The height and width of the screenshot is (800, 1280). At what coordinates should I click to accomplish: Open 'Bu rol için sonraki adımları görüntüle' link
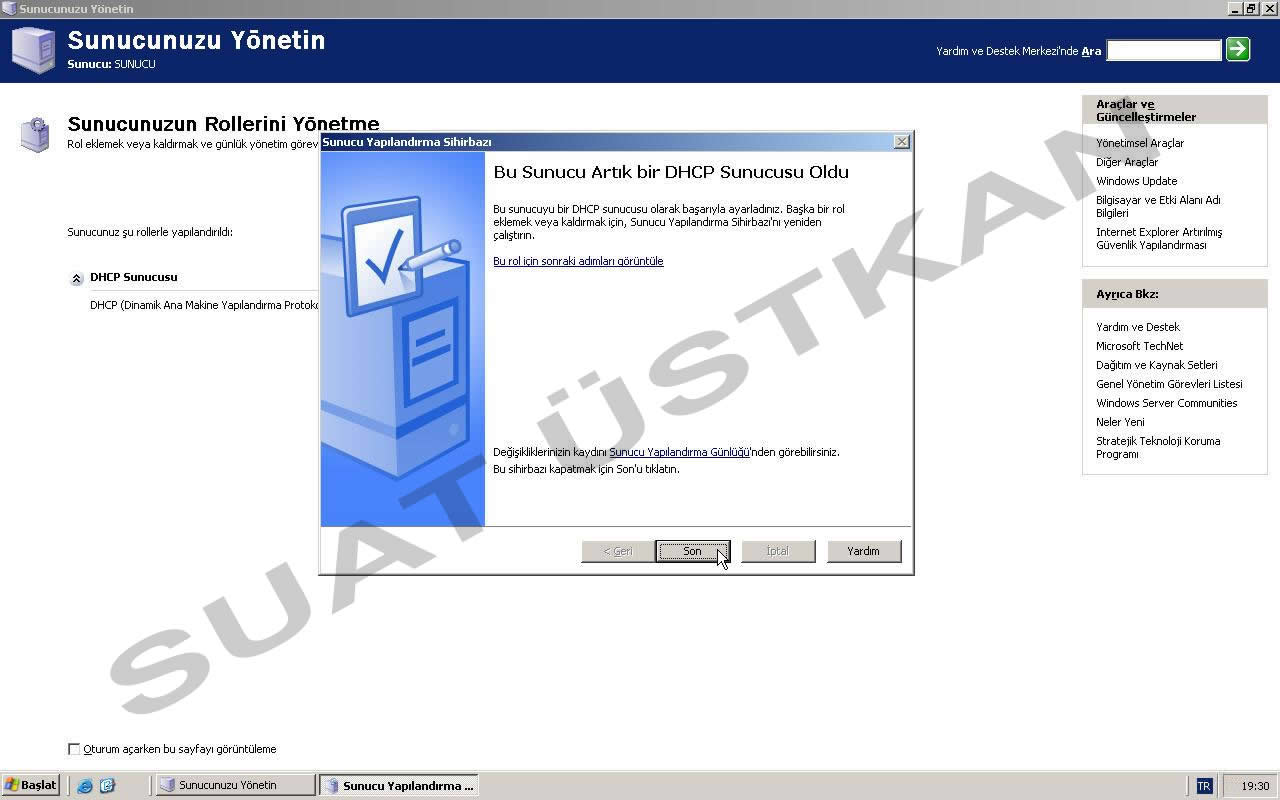point(578,261)
